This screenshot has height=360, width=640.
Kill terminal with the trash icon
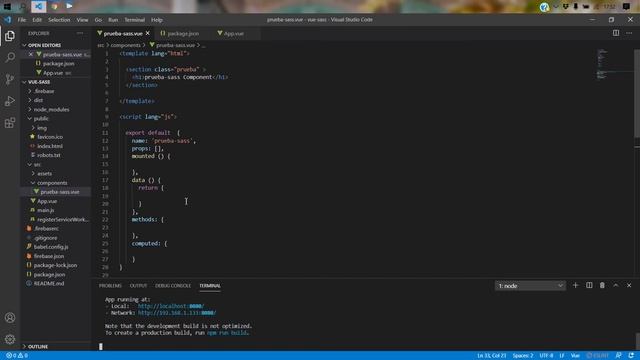(x=602, y=285)
